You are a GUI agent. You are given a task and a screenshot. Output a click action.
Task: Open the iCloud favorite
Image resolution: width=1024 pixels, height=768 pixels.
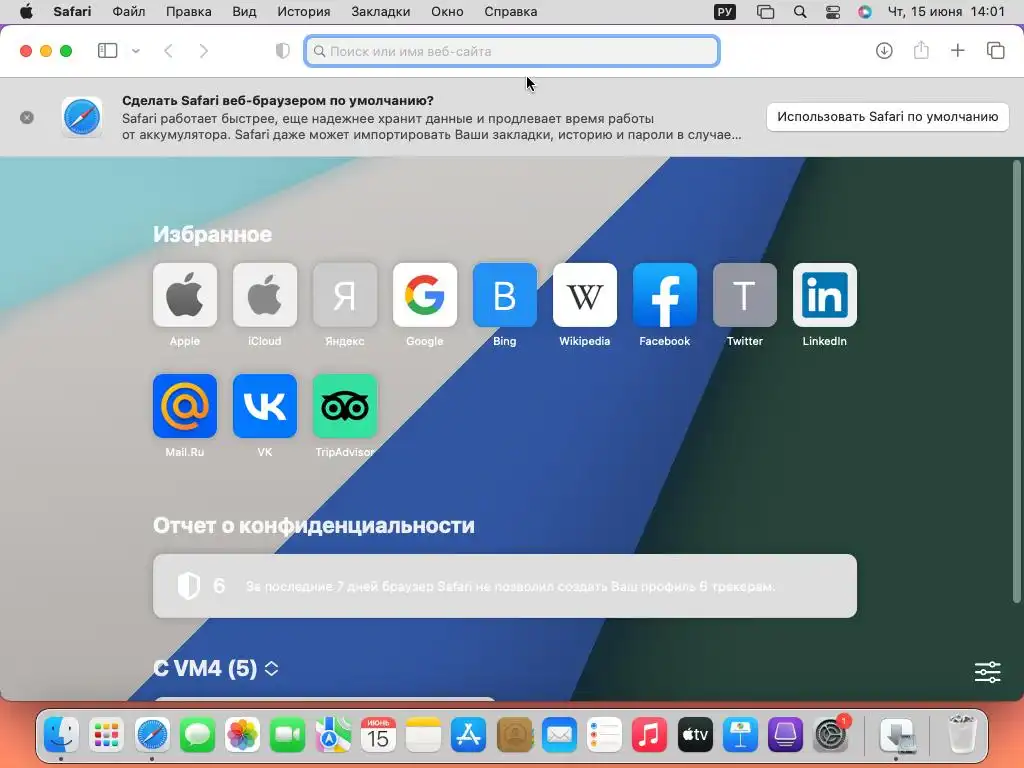(264, 295)
